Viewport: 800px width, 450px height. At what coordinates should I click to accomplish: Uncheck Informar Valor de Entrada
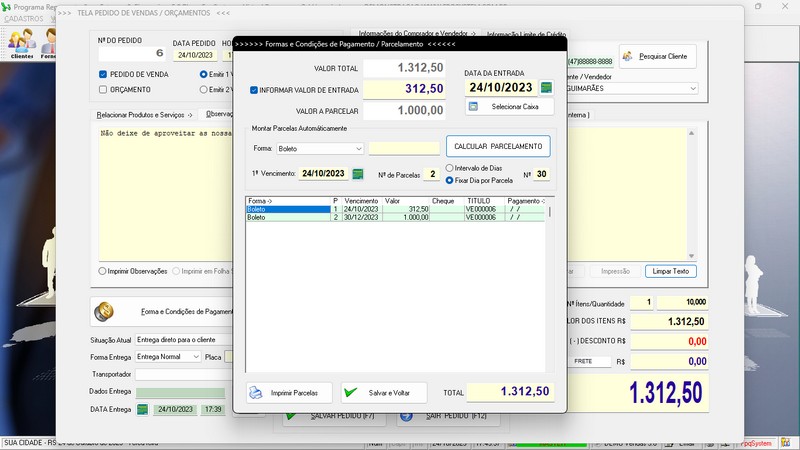(x=254, y=90)
